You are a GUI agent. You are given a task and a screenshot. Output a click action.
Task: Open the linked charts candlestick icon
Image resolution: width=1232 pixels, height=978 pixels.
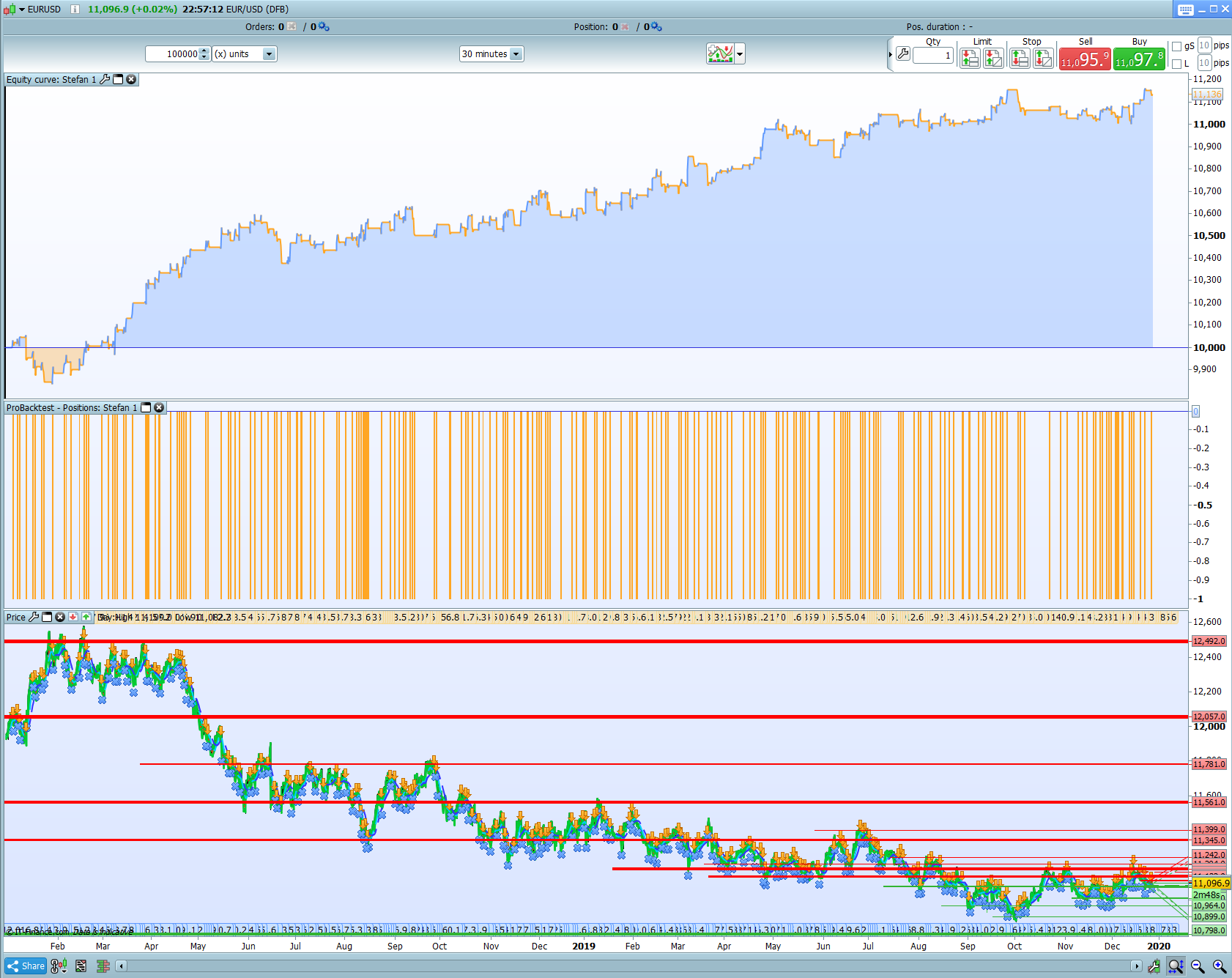(59, 966)
